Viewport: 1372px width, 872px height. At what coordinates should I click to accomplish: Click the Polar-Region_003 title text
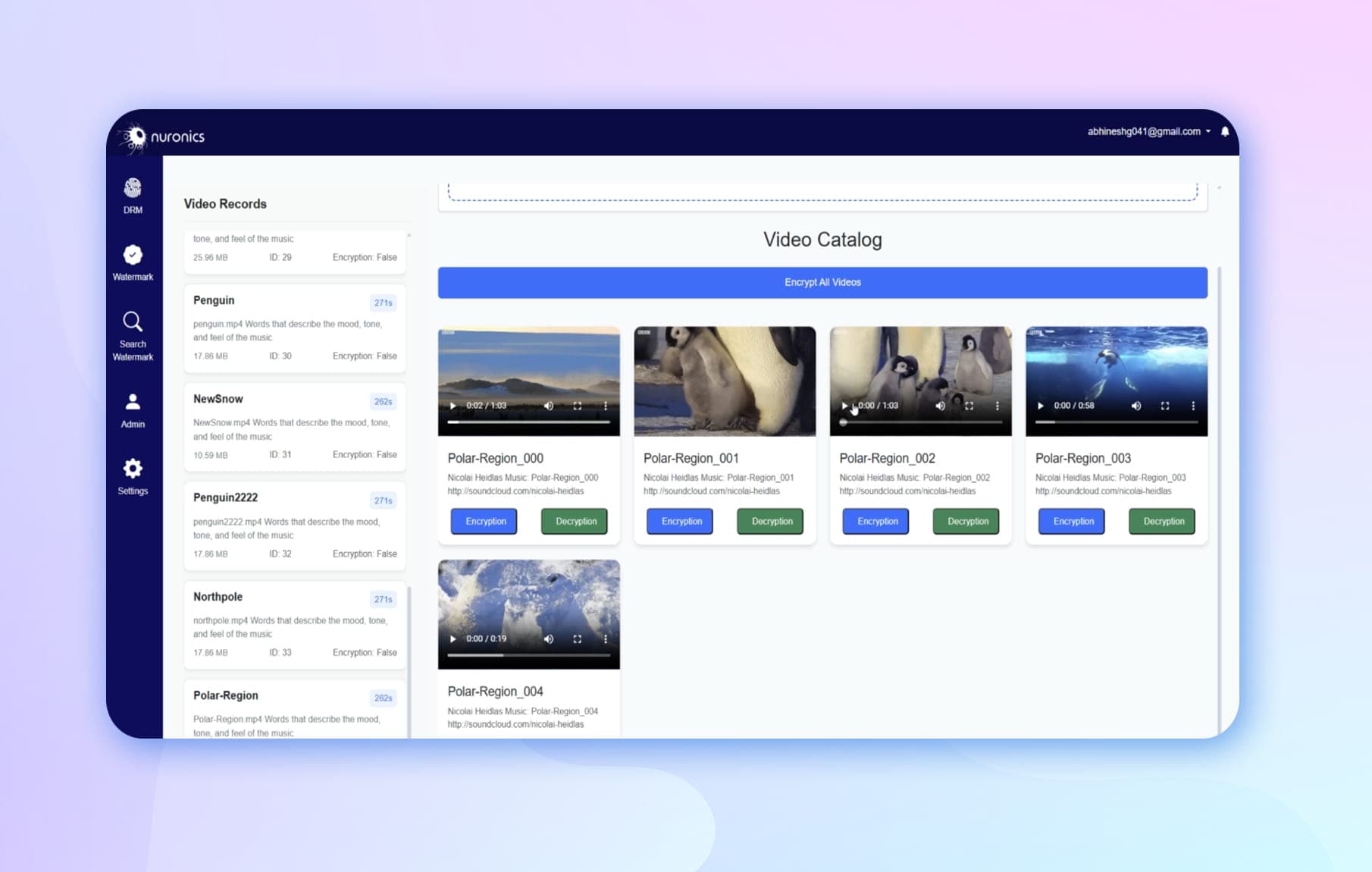(x=1083, y=458)
